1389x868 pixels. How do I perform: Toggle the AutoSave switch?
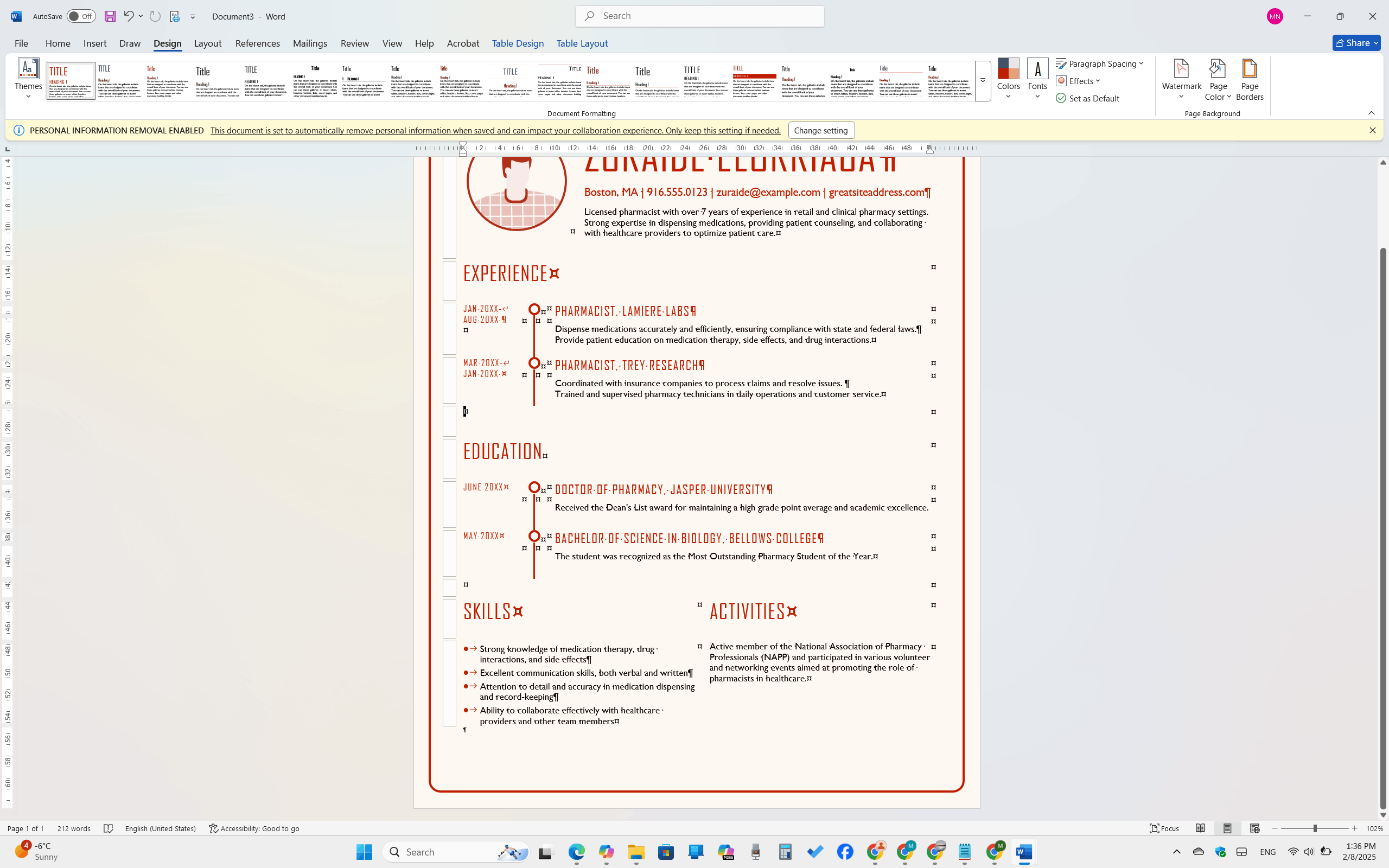(81, 16)
